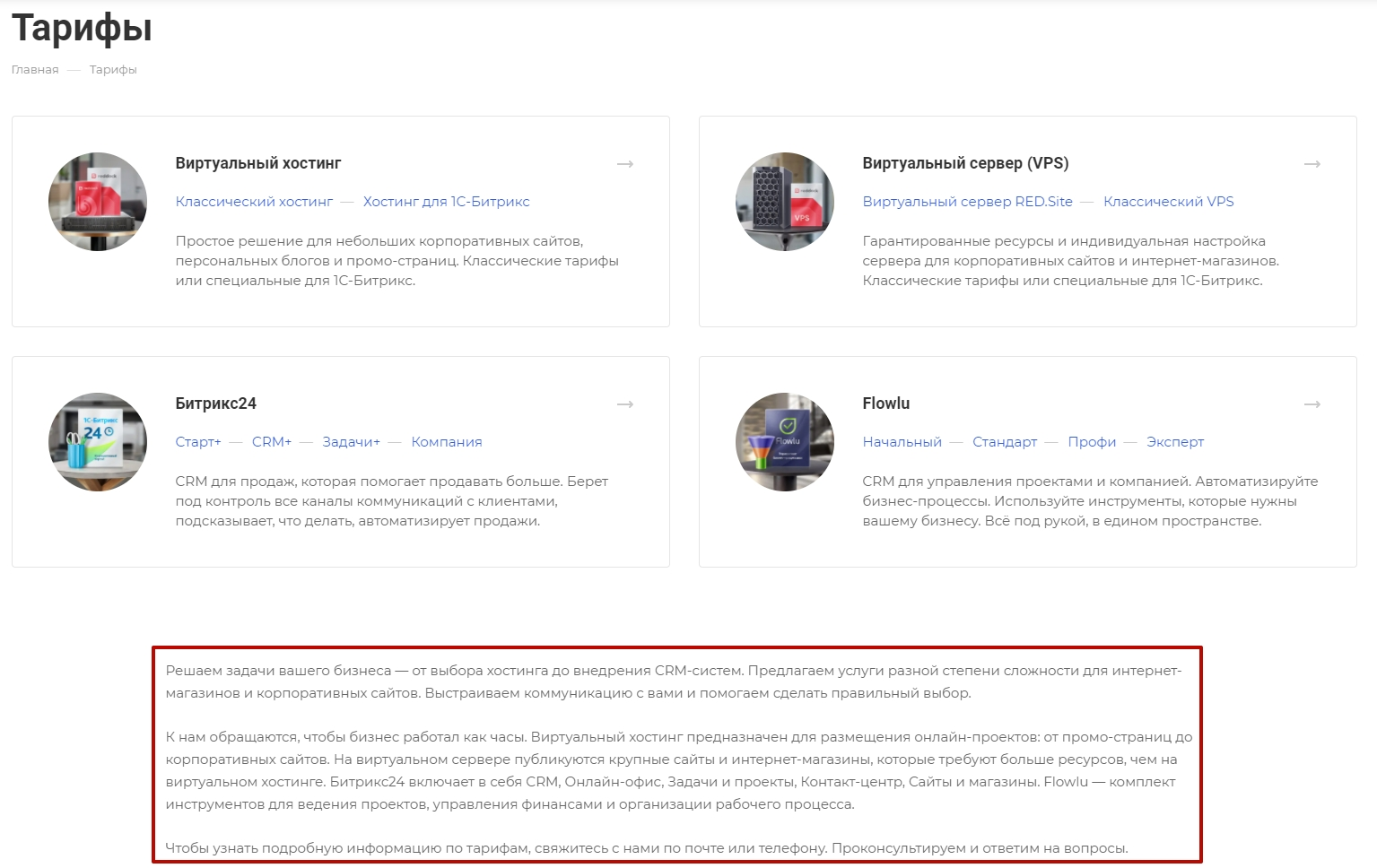The width and height of the screenshot is (1377, 868).
Task: Click the description starting 'Простое решение для небольших'
Action: click(397, 261)
